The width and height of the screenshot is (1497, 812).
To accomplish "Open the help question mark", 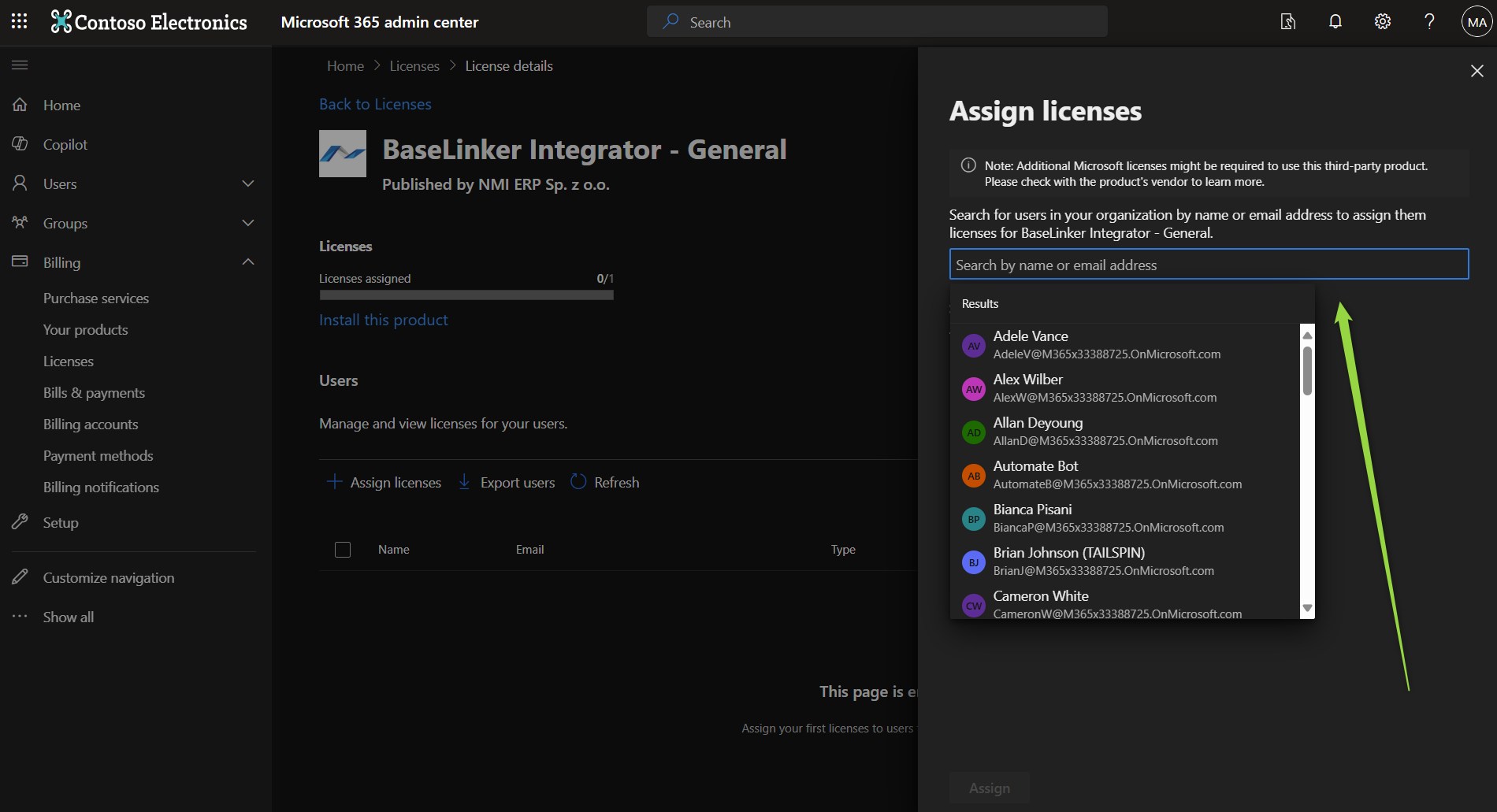I will pos(1429,21).
